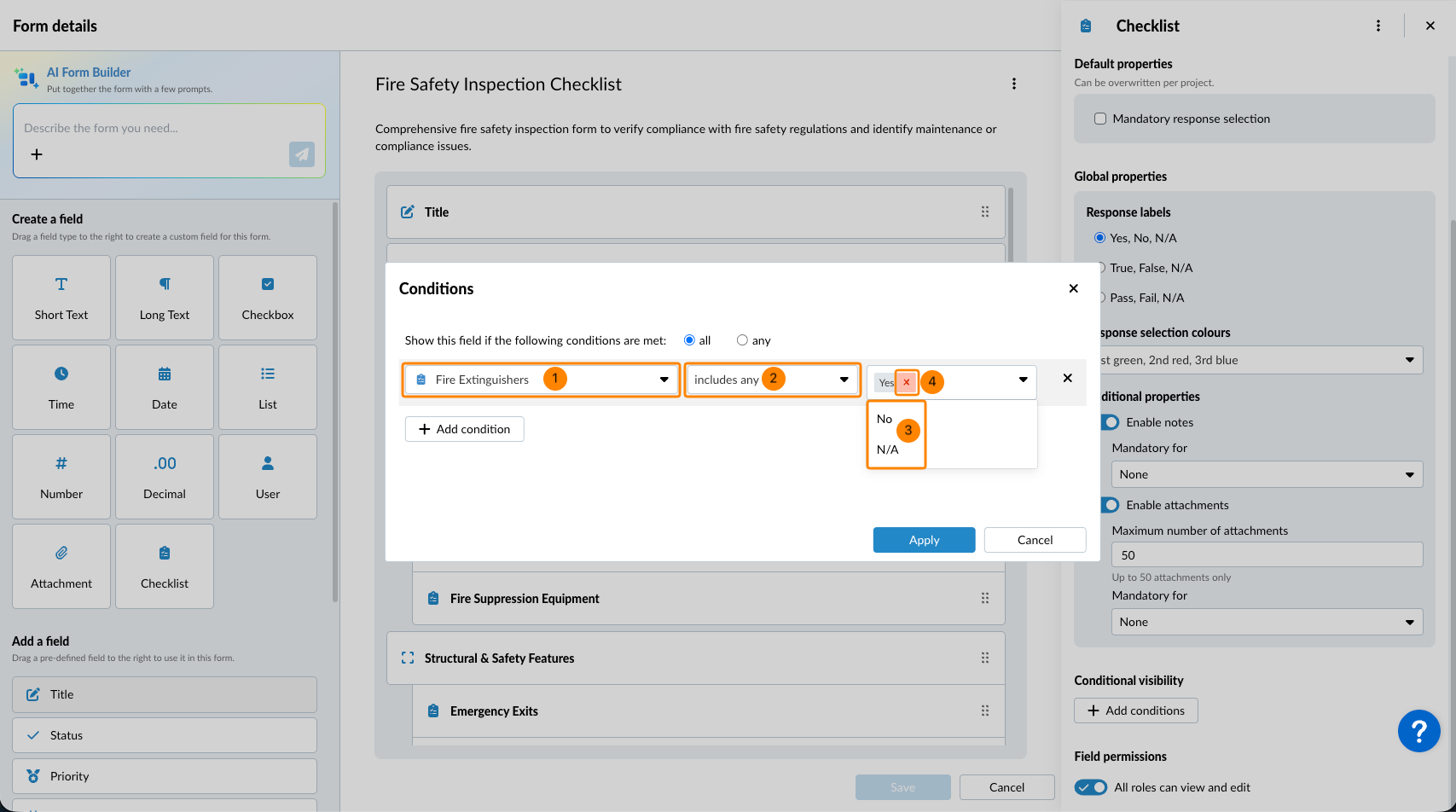This screenshot has height=812, width=1456.
Task: Open the Checklist panel three-dot menu
Action: coord(1378,26)
